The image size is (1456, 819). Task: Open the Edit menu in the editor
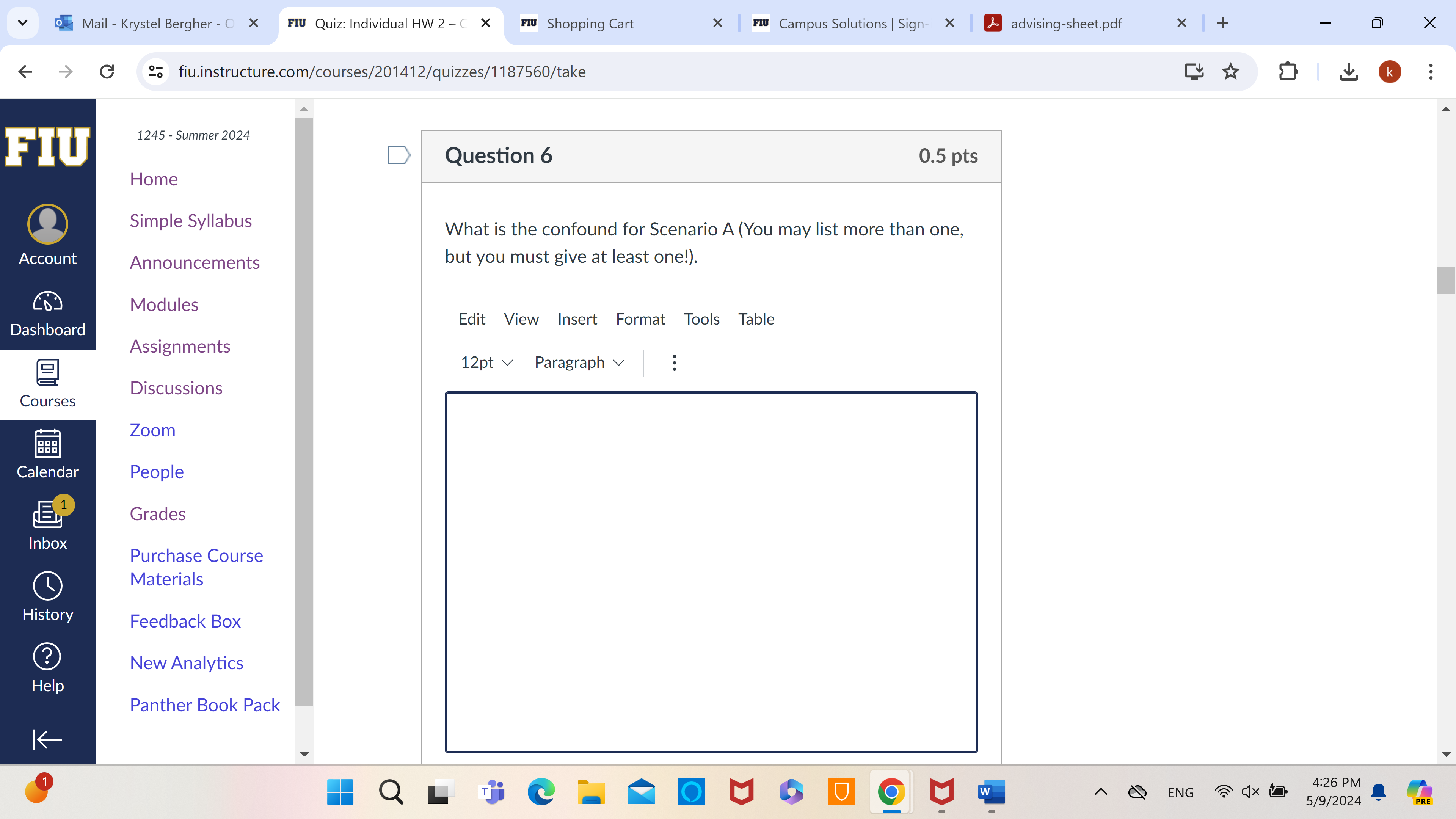pos(472,319)
